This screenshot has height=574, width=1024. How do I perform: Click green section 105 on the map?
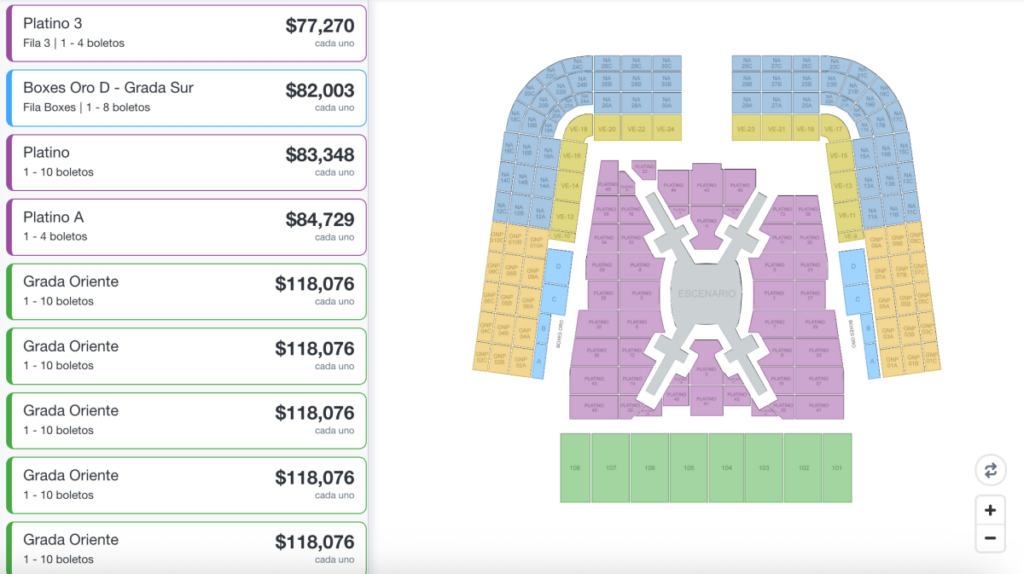(688, 467)
